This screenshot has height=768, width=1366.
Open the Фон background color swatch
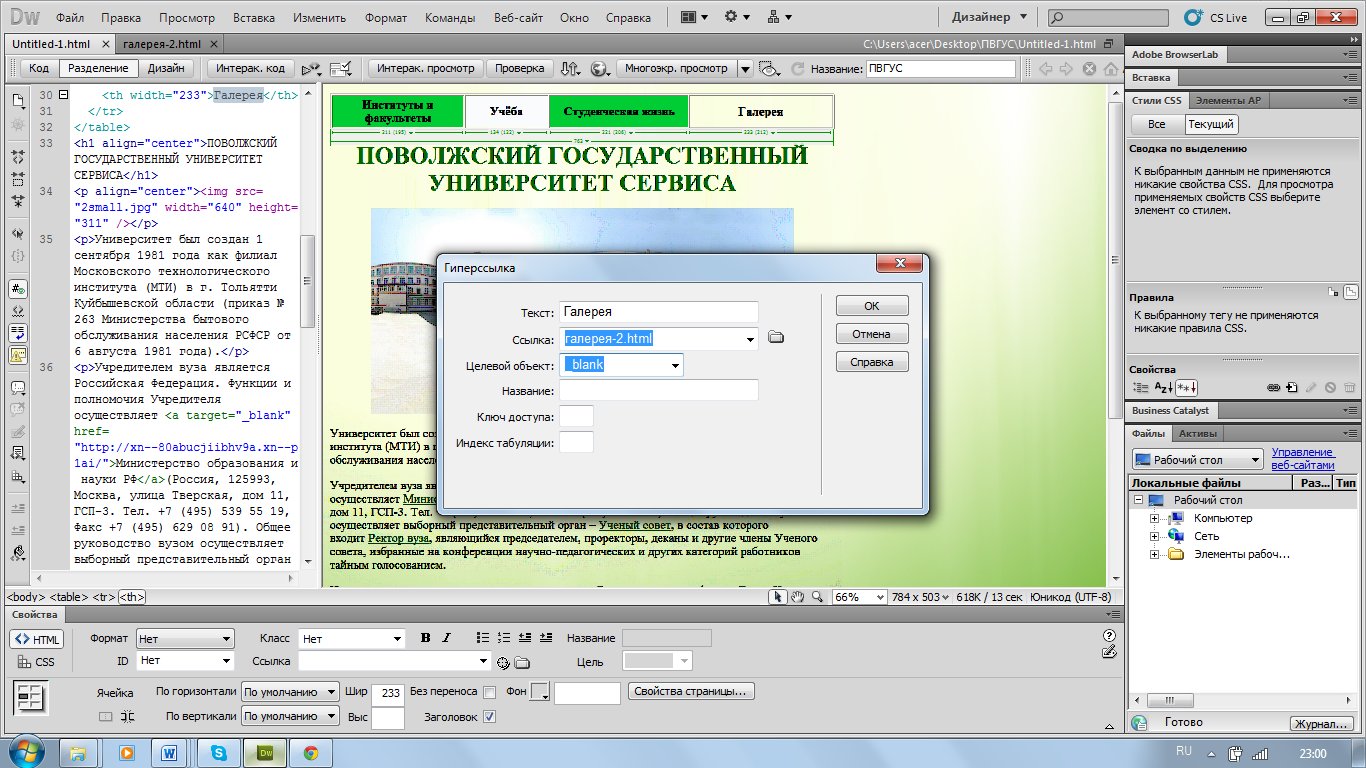pos(540,692)
